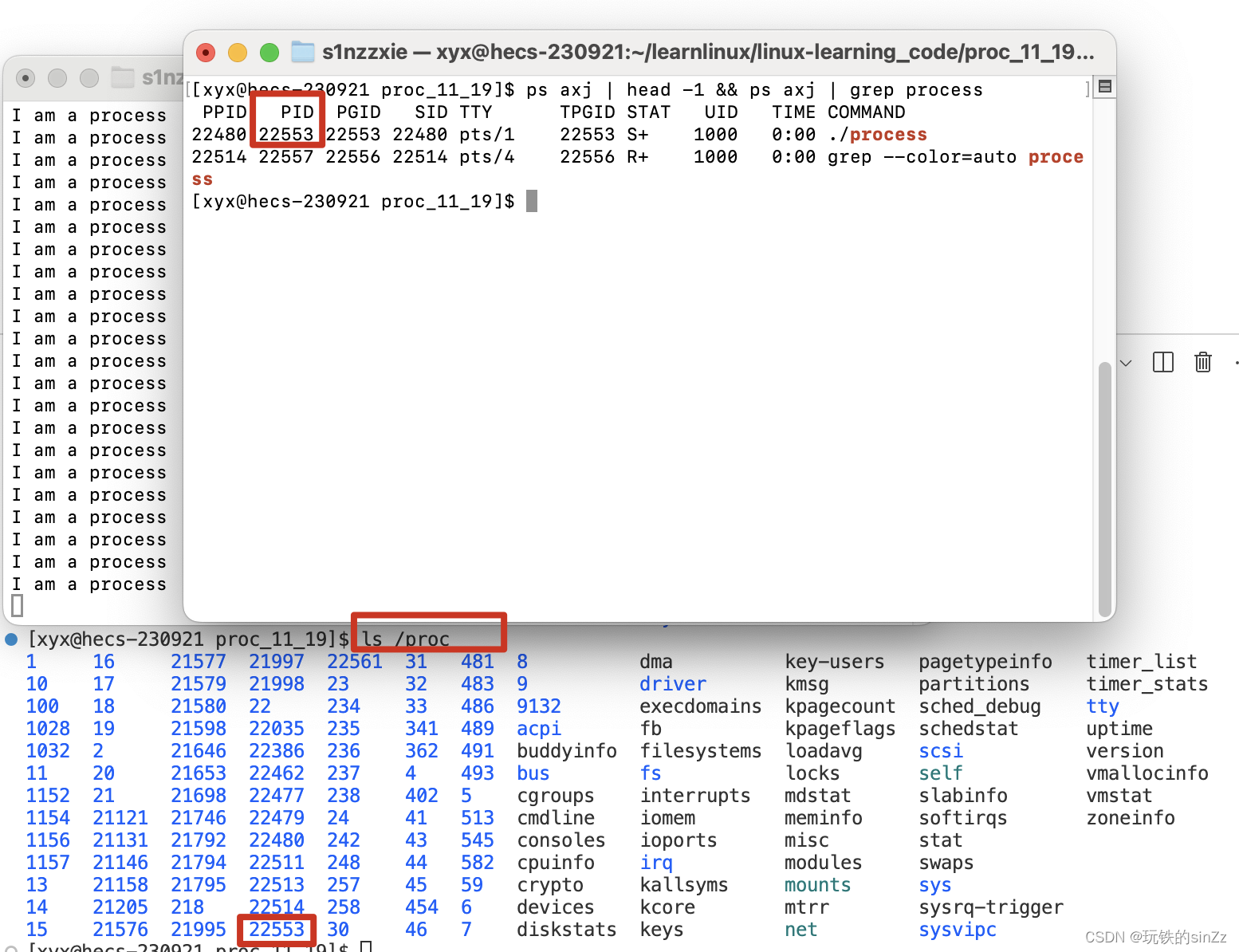
Task: Click the 'pagetypeinfo' file entry
Action: (985, 662)
